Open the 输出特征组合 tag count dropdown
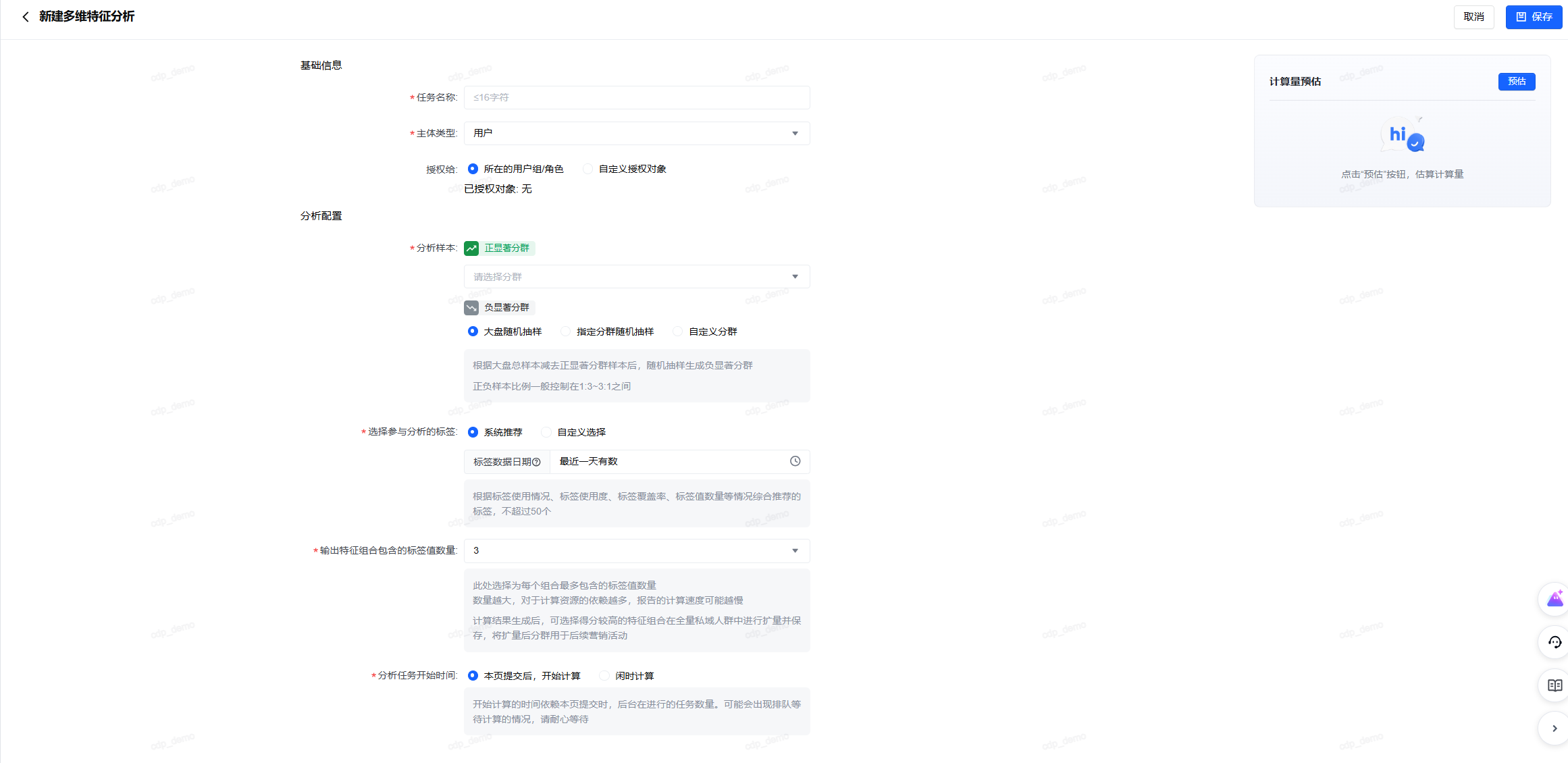 click(x=637, y=551)
